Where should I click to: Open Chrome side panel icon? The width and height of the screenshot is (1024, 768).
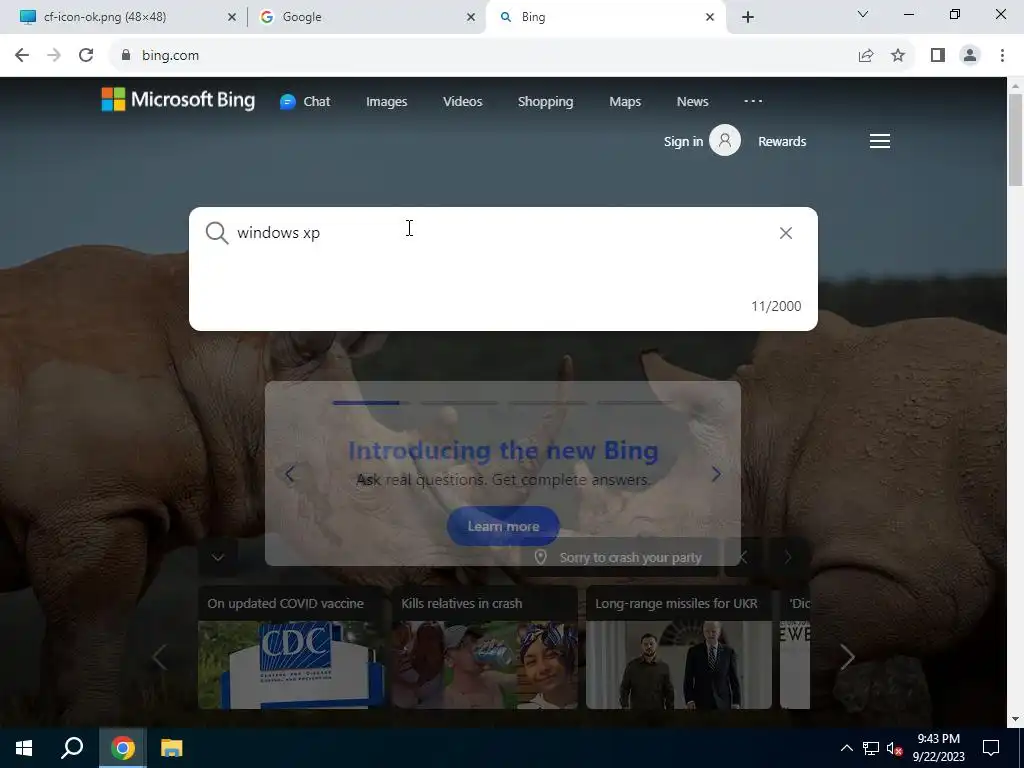click(938, 56)
